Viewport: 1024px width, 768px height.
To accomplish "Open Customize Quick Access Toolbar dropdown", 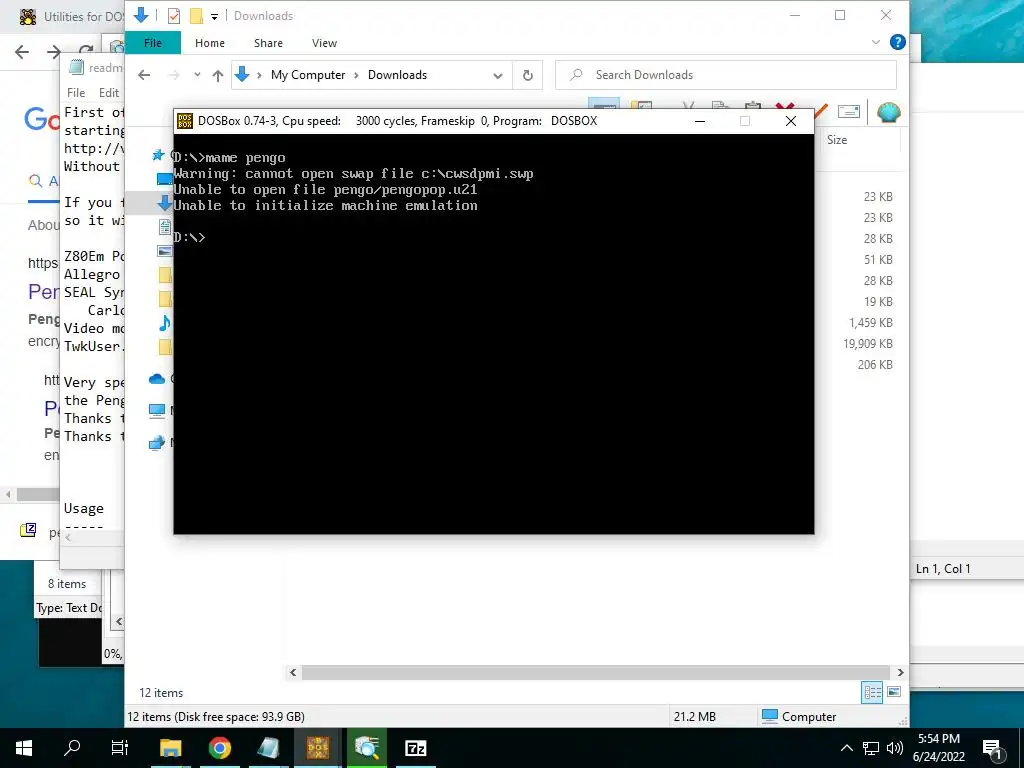I will coord(214,16).
